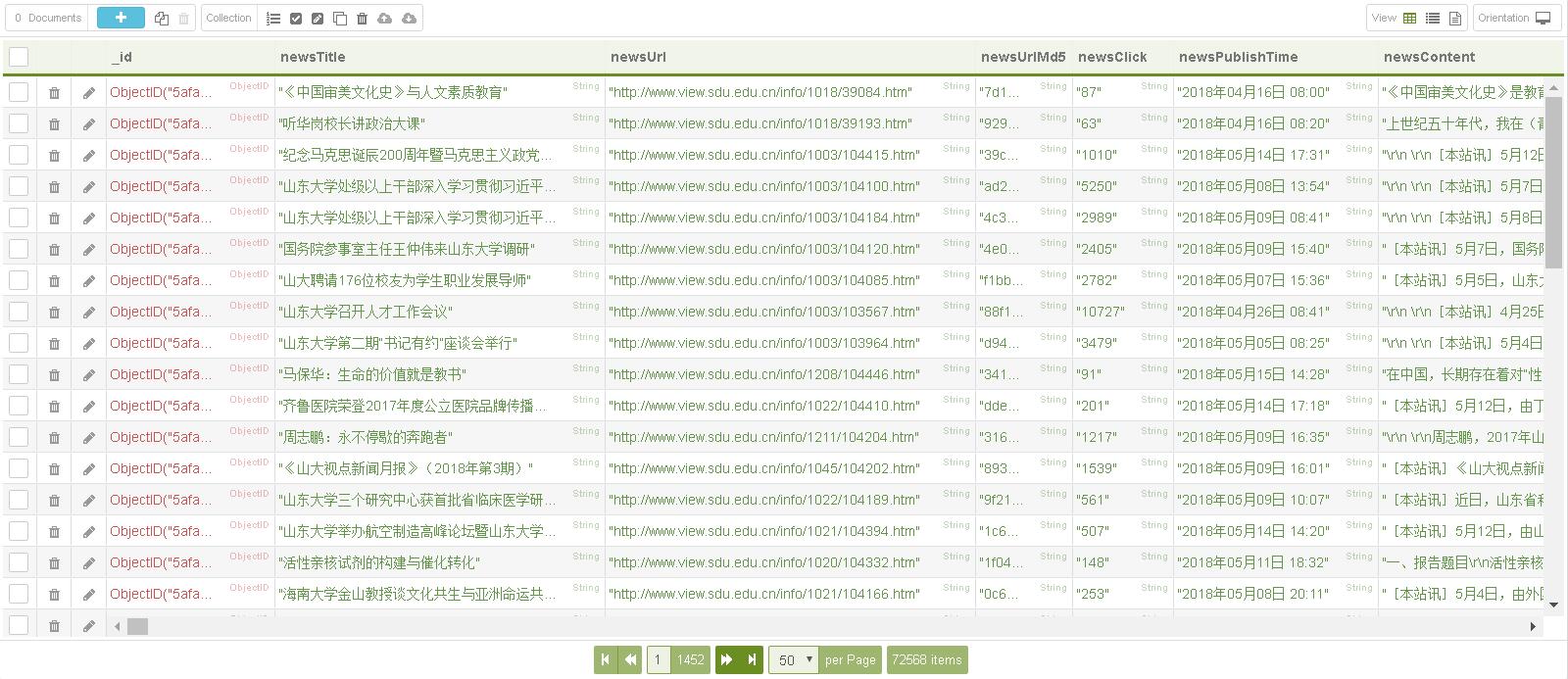Sort by the newsTitle column header
Viewport: 1568px width, 679px height.
point(313,57)
